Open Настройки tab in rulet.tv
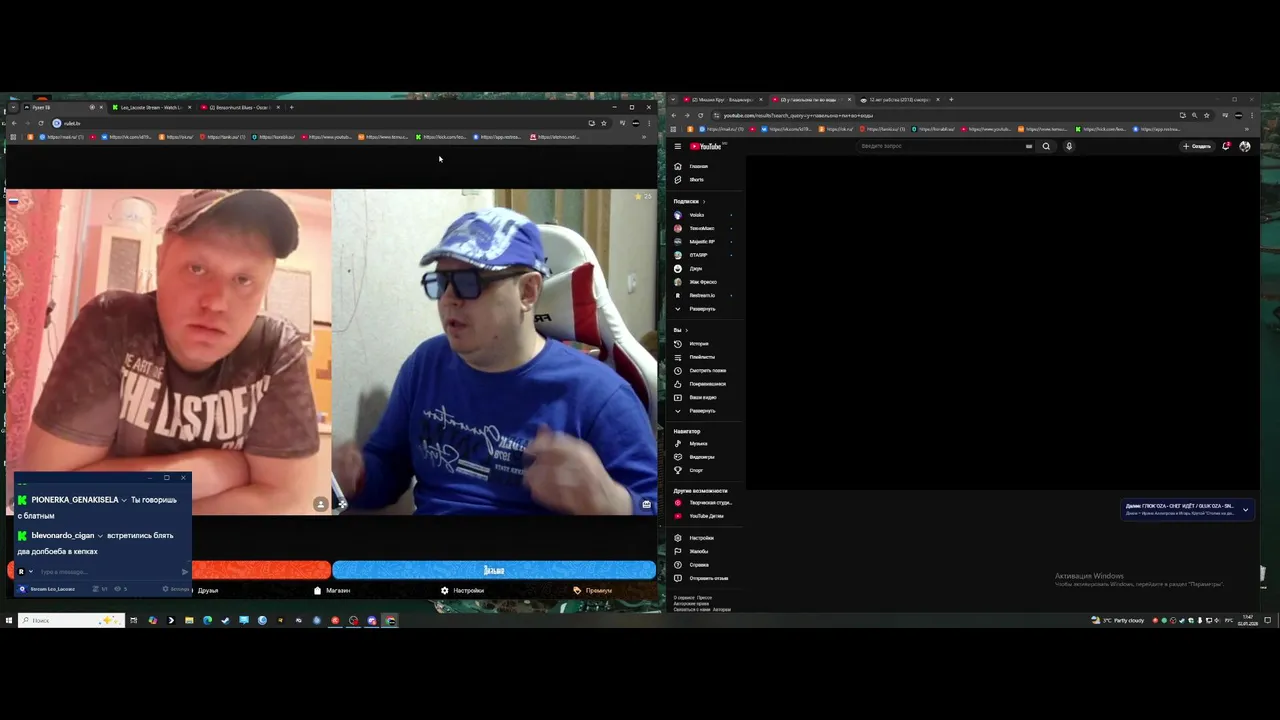Screen dimensions: 1280x720 point(462,590)
